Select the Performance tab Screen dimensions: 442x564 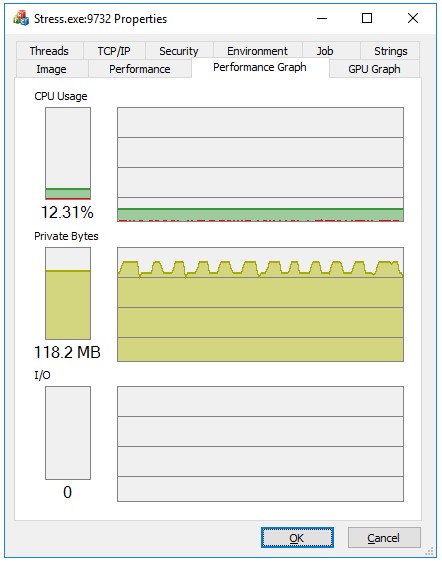point(140,69)
